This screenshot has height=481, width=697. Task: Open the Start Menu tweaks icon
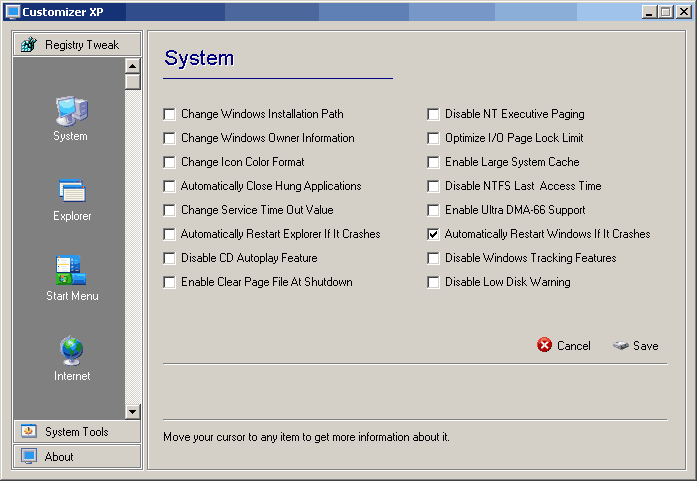point(71,271)
